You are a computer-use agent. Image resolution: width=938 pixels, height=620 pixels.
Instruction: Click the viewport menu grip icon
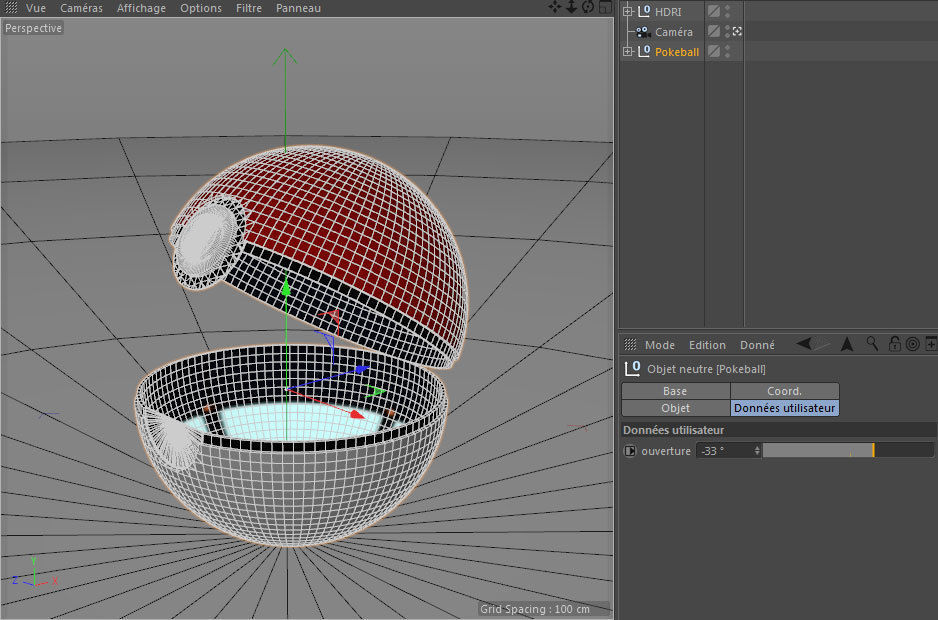[11, 8]
